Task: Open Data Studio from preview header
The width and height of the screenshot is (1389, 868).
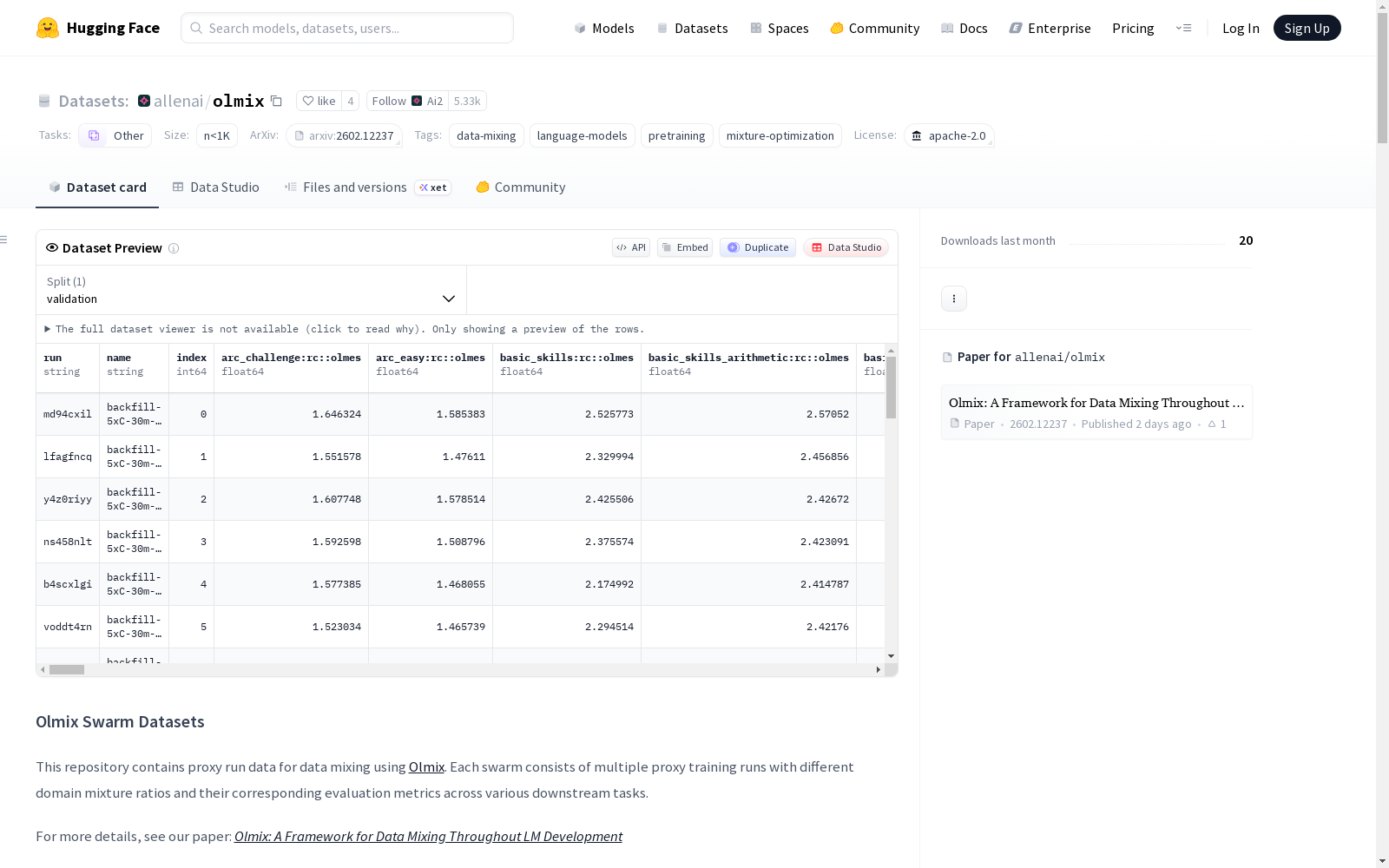Action: (846, 247)
